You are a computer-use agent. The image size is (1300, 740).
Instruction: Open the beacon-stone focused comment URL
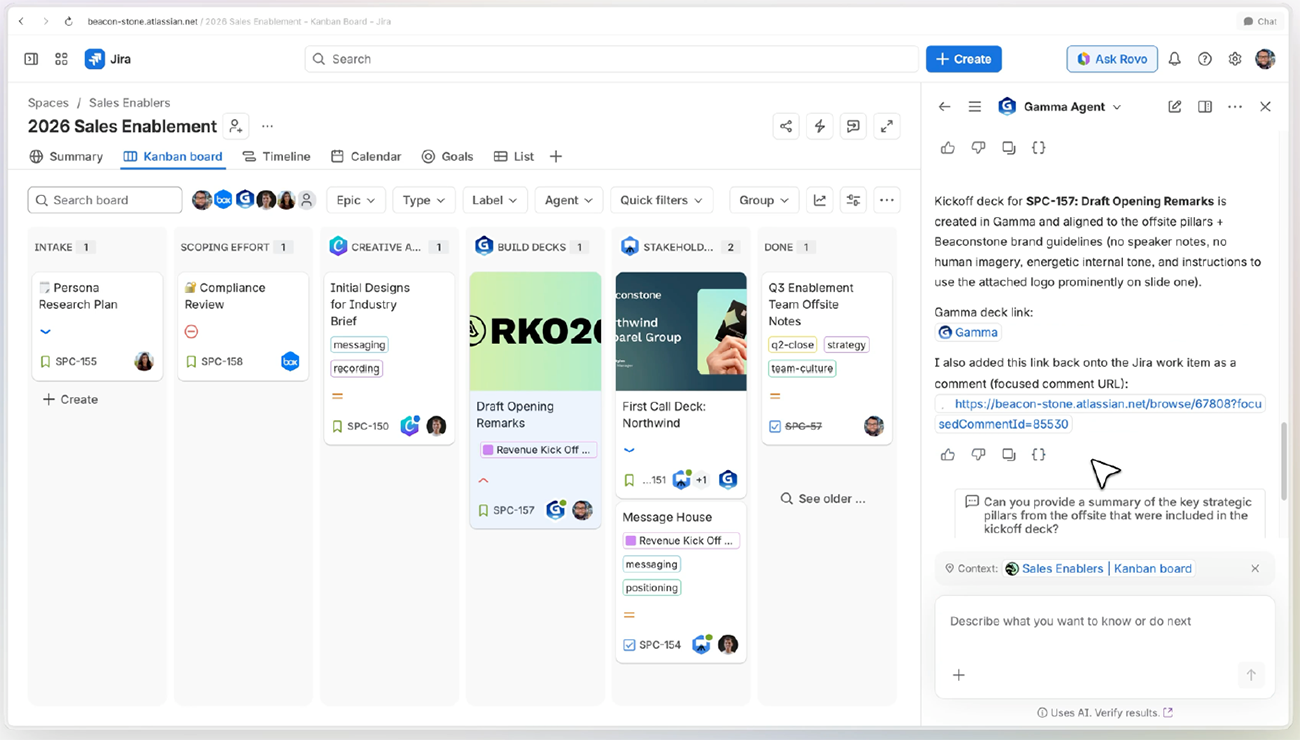point(1100,414)
